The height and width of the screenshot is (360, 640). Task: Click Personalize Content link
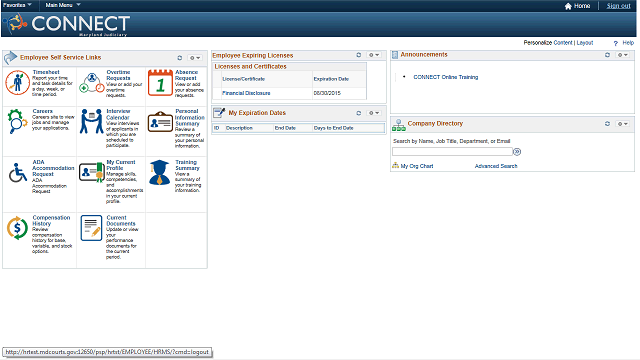(563, 43)
